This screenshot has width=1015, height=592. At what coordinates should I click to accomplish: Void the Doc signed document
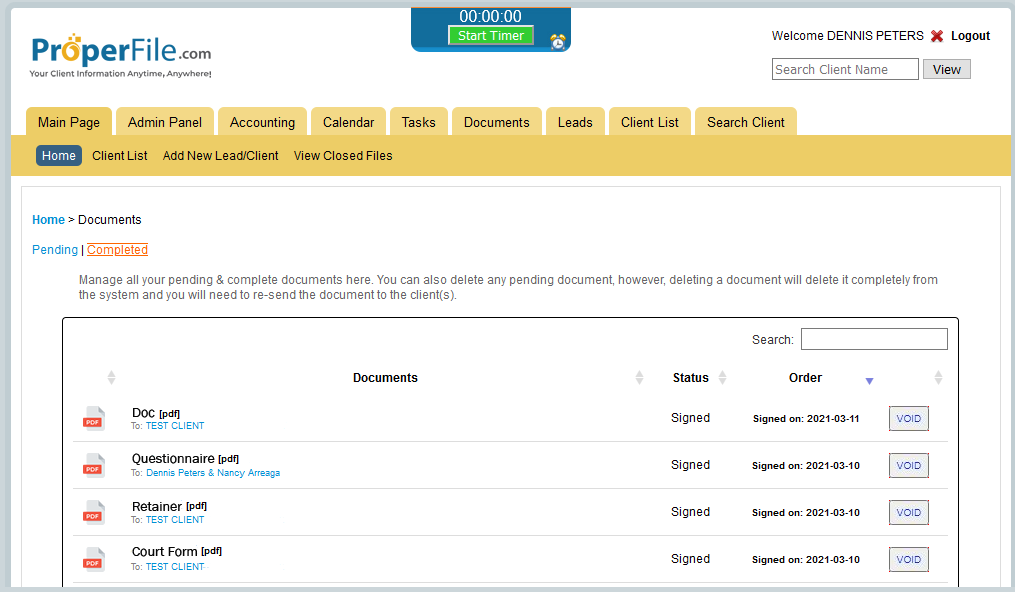(x=908, y=419)
